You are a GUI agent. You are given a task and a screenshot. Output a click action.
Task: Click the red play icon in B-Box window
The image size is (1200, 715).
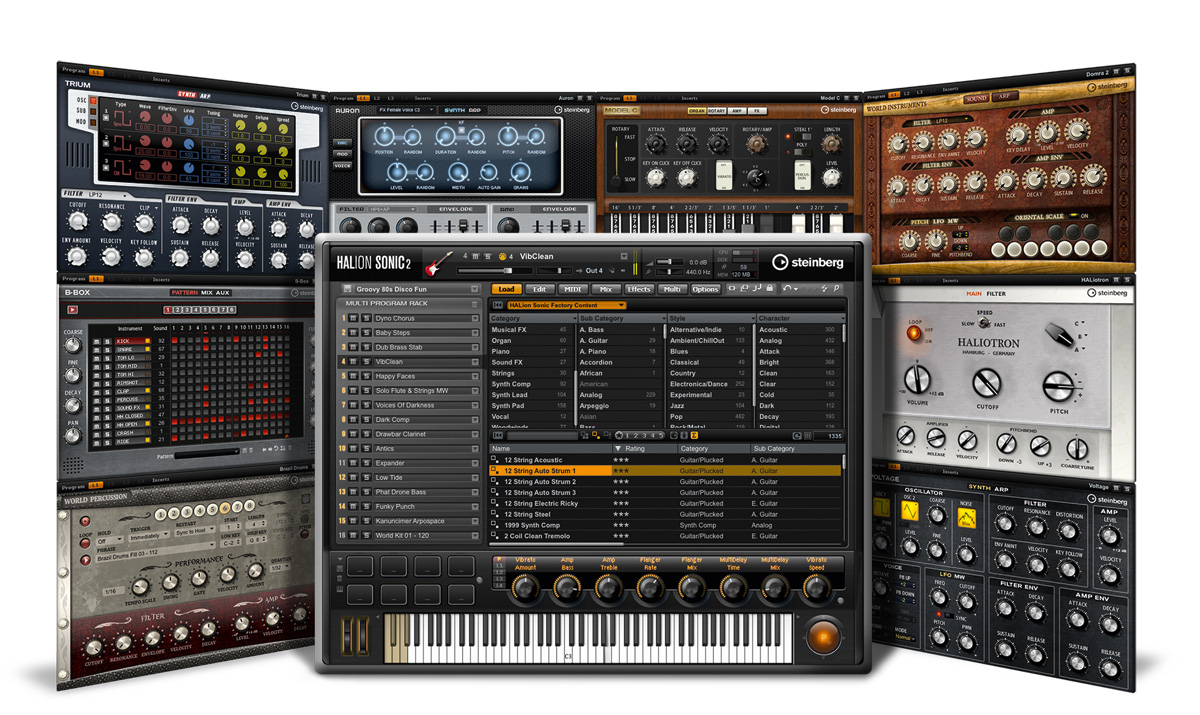tap(72, 309)
